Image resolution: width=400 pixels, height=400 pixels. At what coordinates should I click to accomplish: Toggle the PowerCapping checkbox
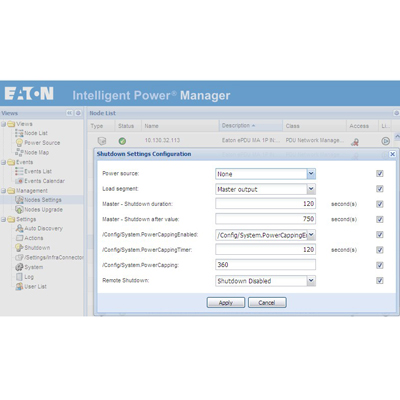380,265
